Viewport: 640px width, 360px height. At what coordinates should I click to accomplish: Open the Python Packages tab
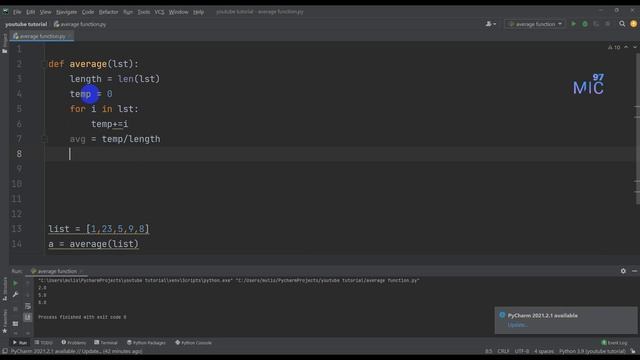tap(146, 342)
